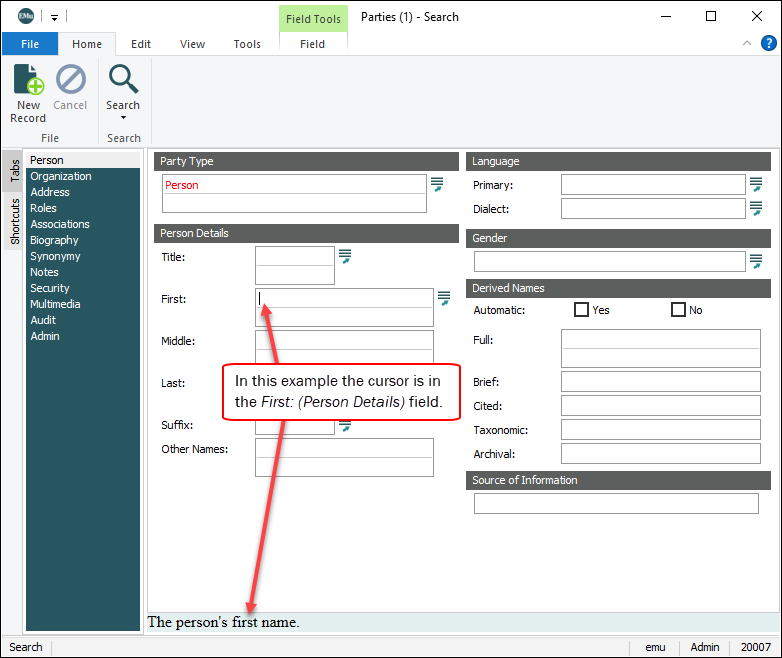Click into the Source of Information field
Image resolution: width=782 pixels, height=658 pixels.
[616, 503]
